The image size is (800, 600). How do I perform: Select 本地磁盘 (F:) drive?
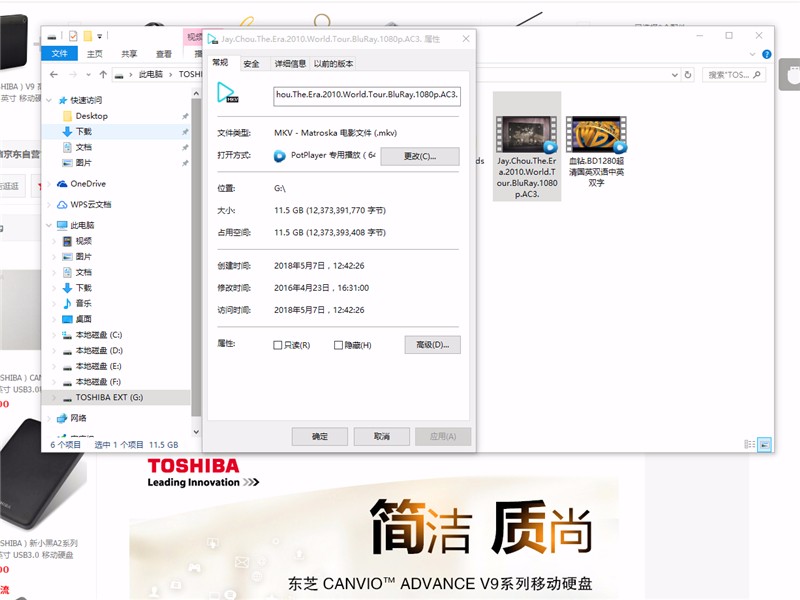(98, 382)
